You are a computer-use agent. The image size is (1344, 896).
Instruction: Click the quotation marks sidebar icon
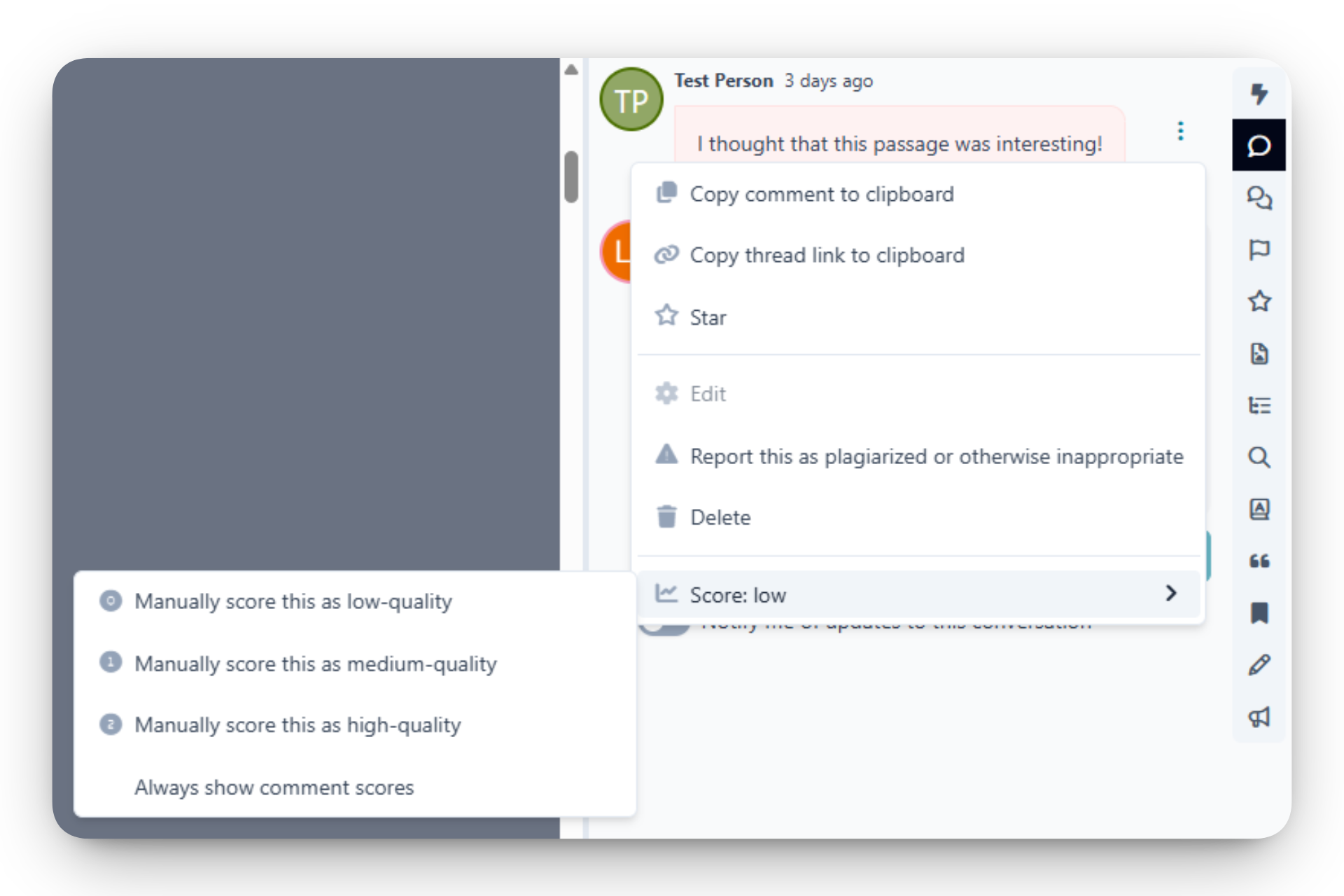[1259, 561]
